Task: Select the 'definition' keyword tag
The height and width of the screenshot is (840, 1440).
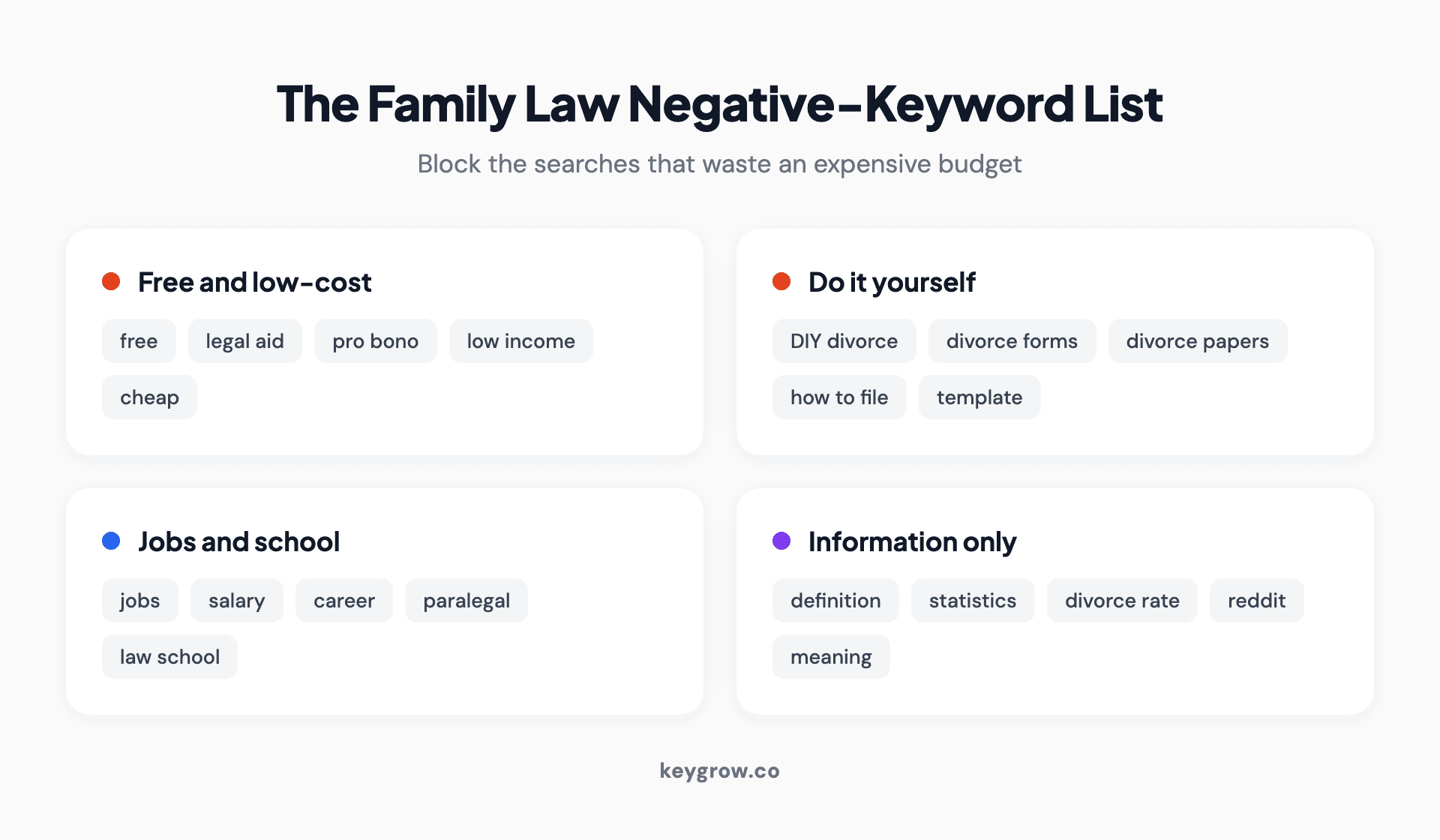Action: (x=835, y=601)
